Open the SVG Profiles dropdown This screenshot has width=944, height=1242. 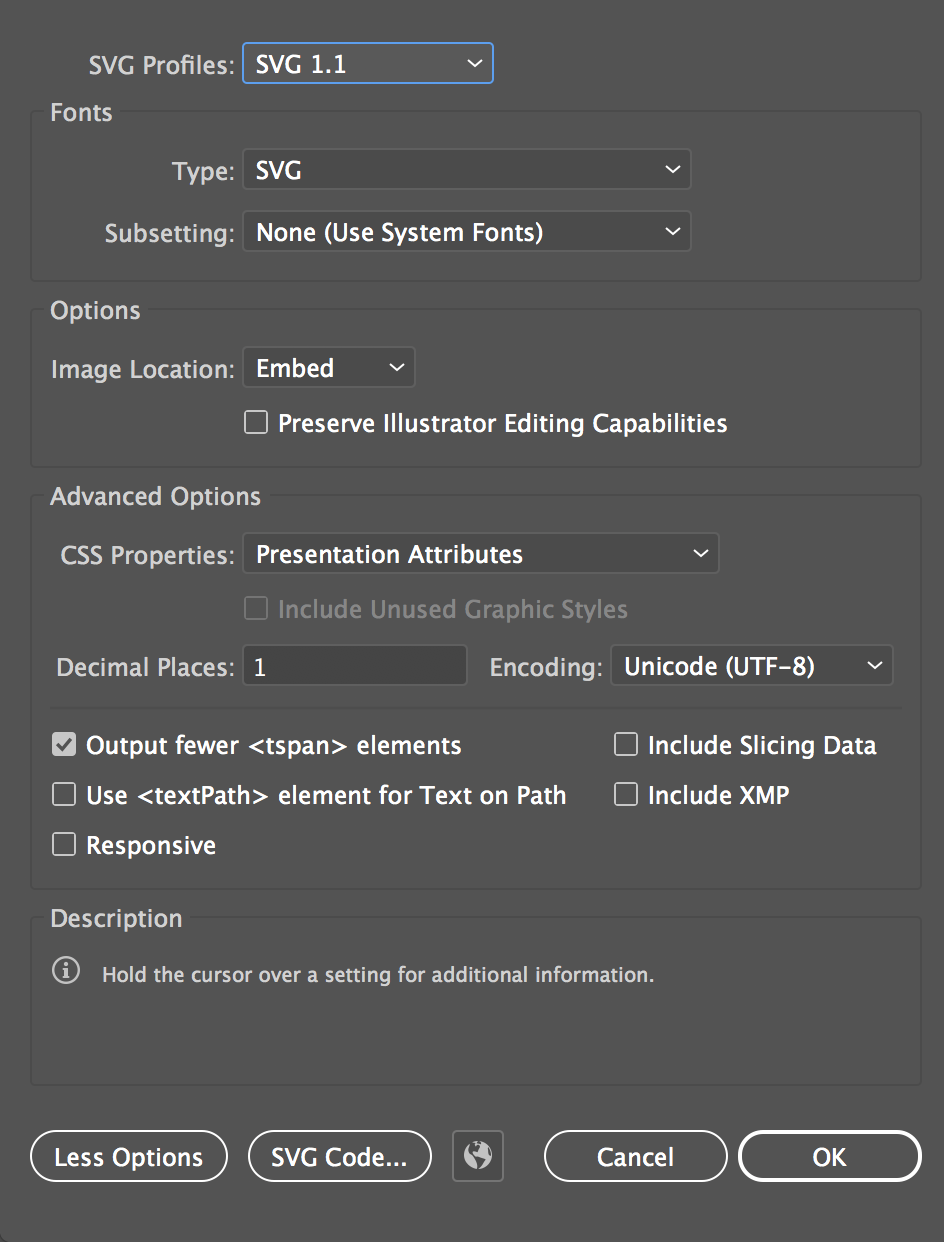[x=367, y=65]
